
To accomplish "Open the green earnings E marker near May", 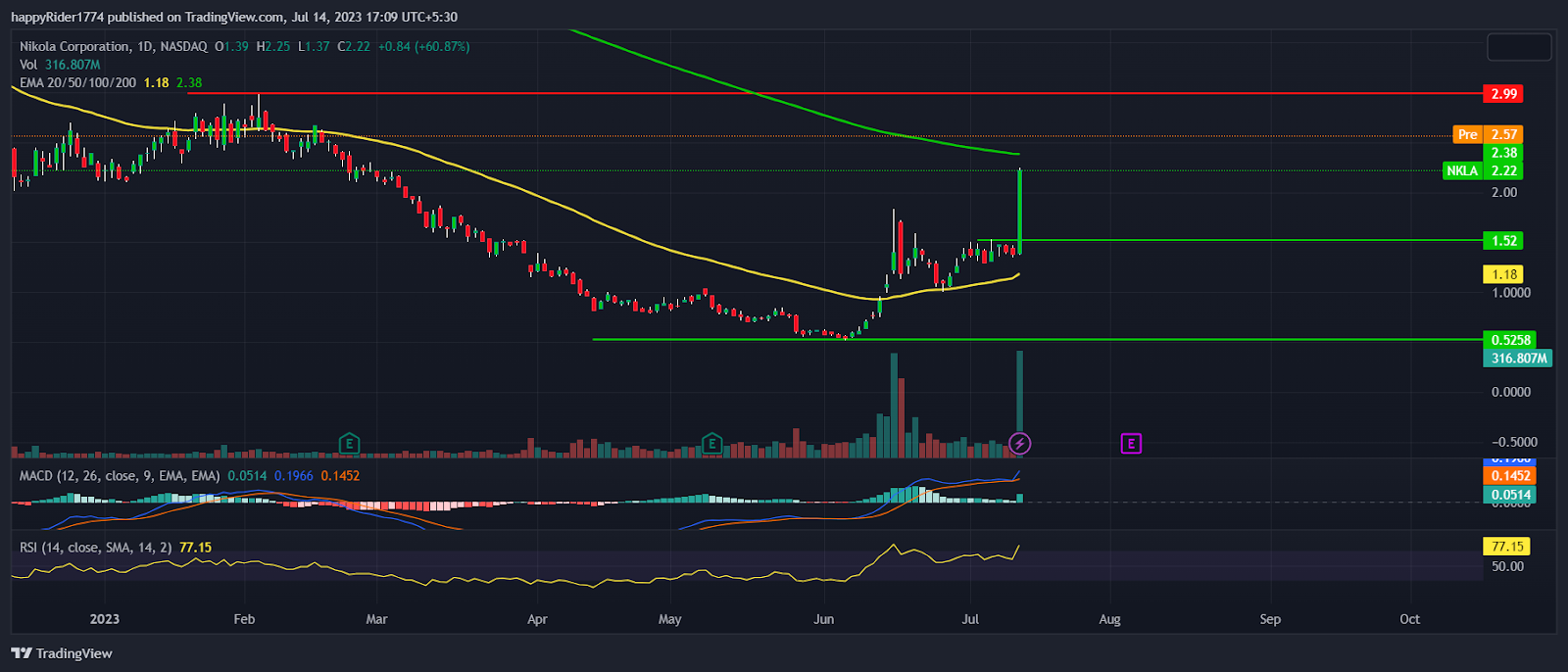I will pyautogui.click(x=712, y=444).
